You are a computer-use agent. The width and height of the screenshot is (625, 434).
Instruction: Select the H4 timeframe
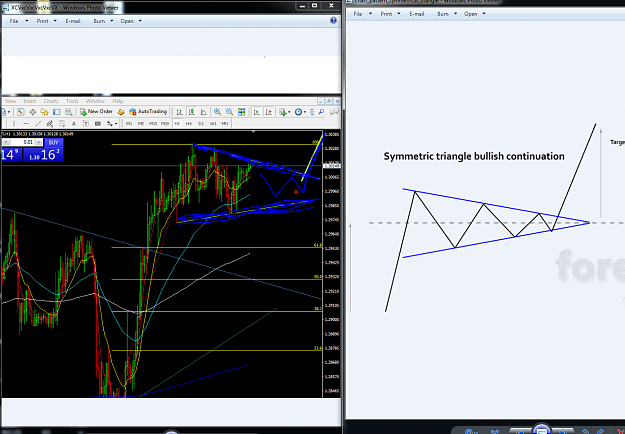tap(189, 124)
